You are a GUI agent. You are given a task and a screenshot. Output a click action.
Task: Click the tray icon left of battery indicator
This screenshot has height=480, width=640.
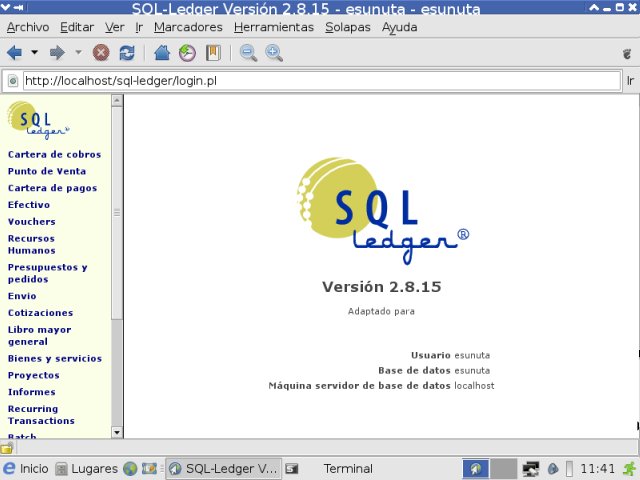point(553,469)
